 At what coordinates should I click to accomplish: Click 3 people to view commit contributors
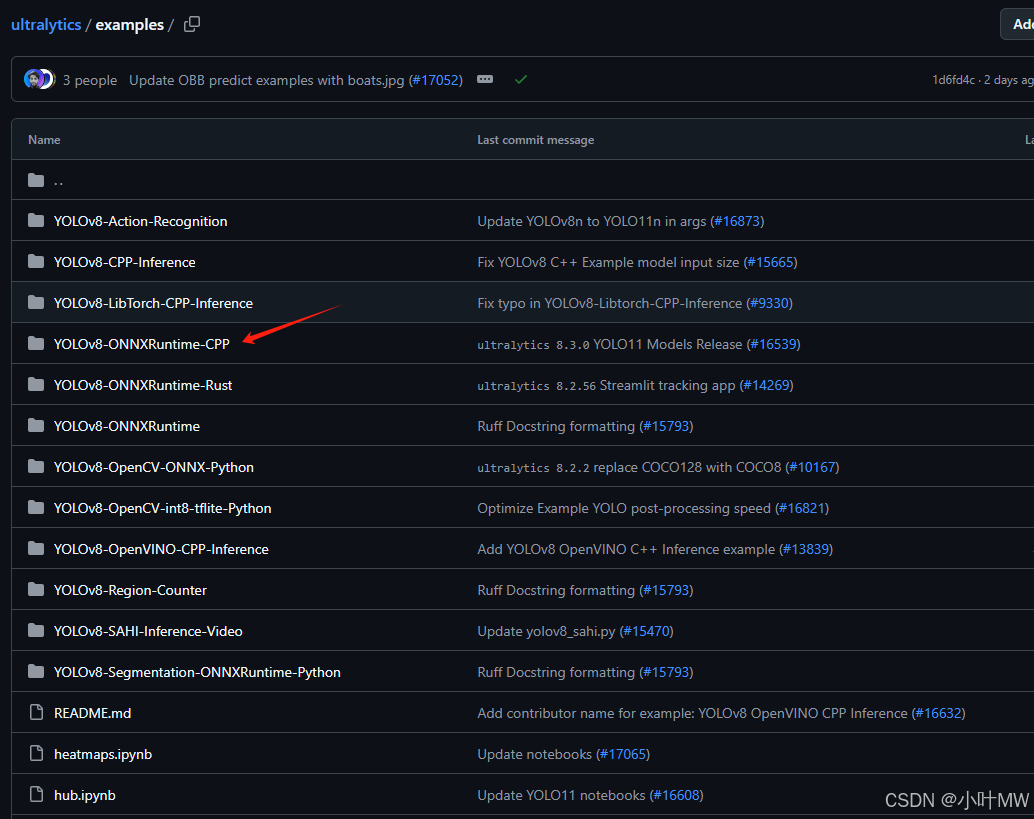coord(90,80)
